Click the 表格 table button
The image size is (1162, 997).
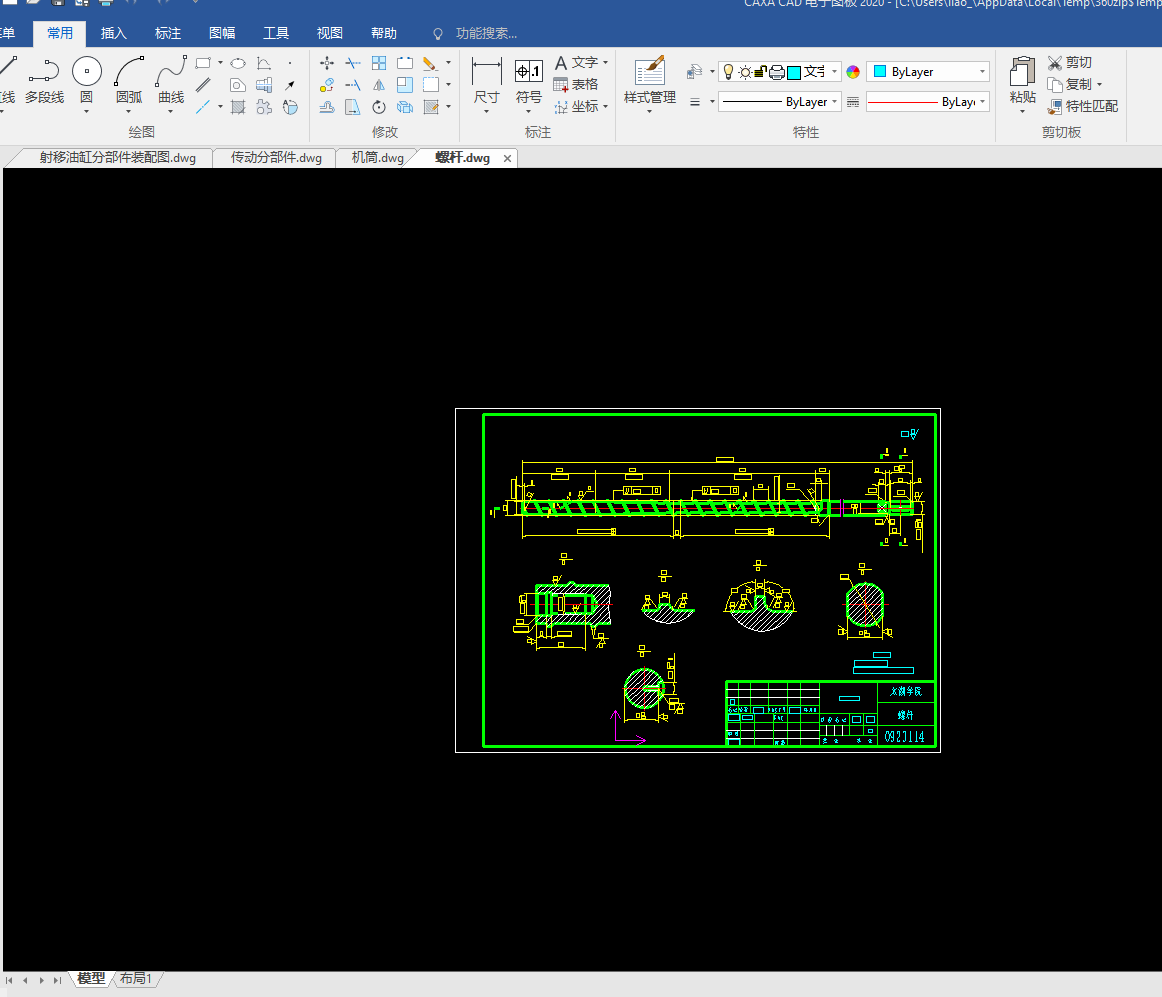pyautogui.click(x=576, y=85)
